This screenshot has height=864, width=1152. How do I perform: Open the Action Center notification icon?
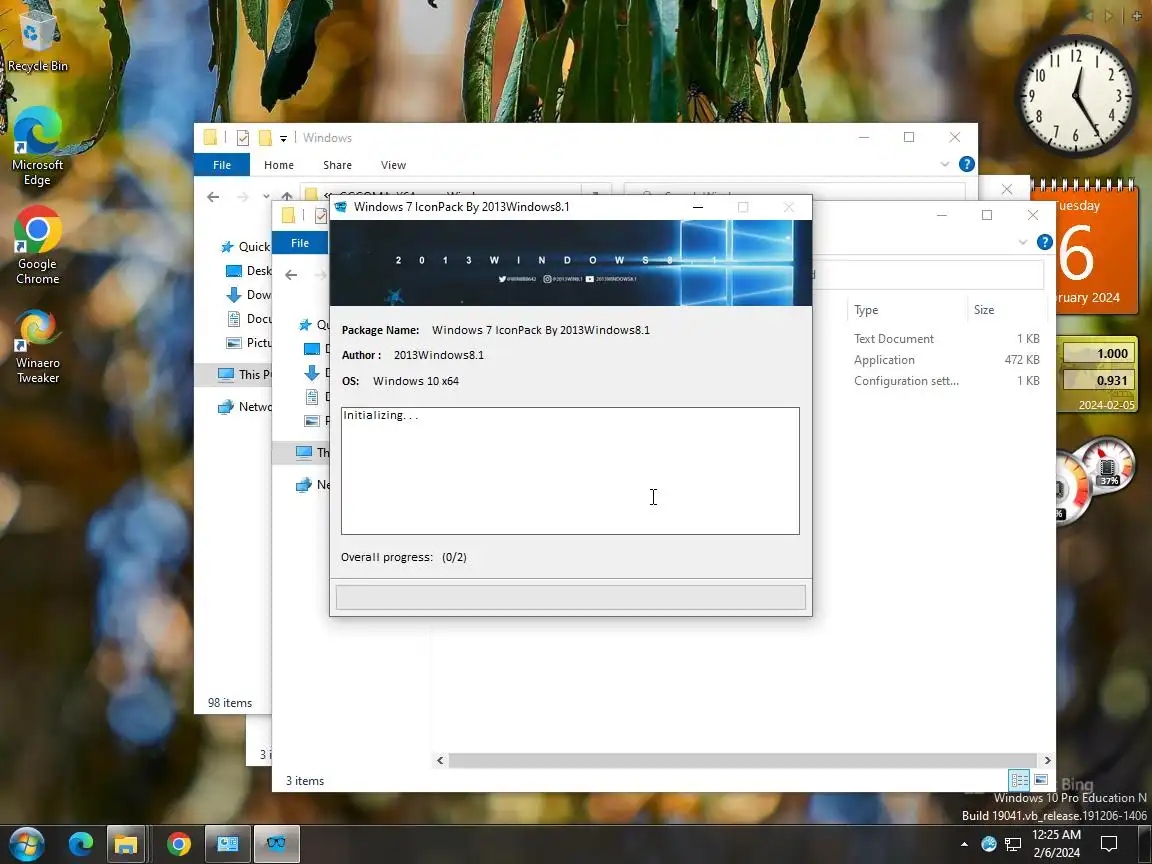(x=1109, y=844)
